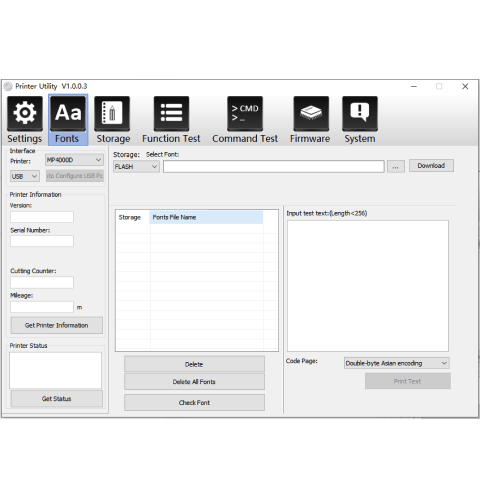
Task: Open the Firmware chip icon
Action: pos(311,113)
